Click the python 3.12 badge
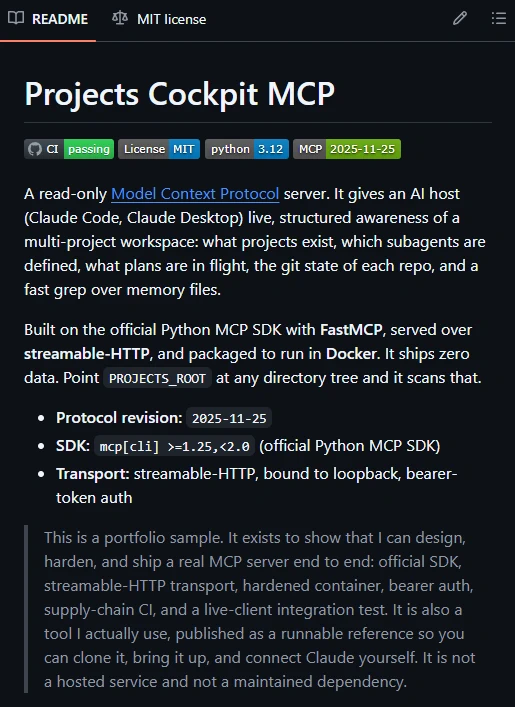Screen dimensions: 515x707 click(x=247, y=149)
